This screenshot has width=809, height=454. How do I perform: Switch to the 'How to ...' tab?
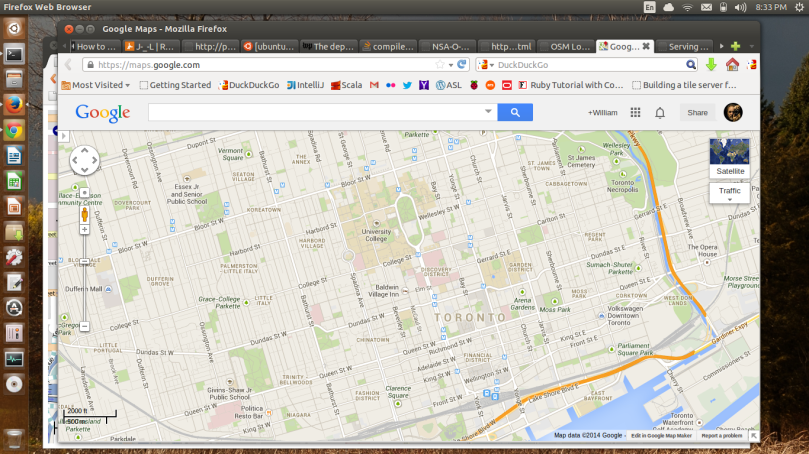(95, 46)
